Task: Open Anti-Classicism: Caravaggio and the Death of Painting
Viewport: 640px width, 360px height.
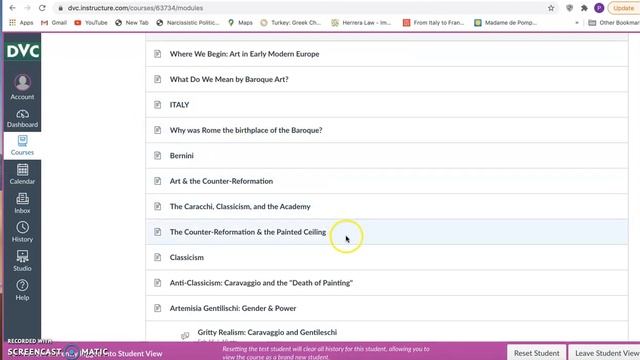Action: tap(261, 283)
